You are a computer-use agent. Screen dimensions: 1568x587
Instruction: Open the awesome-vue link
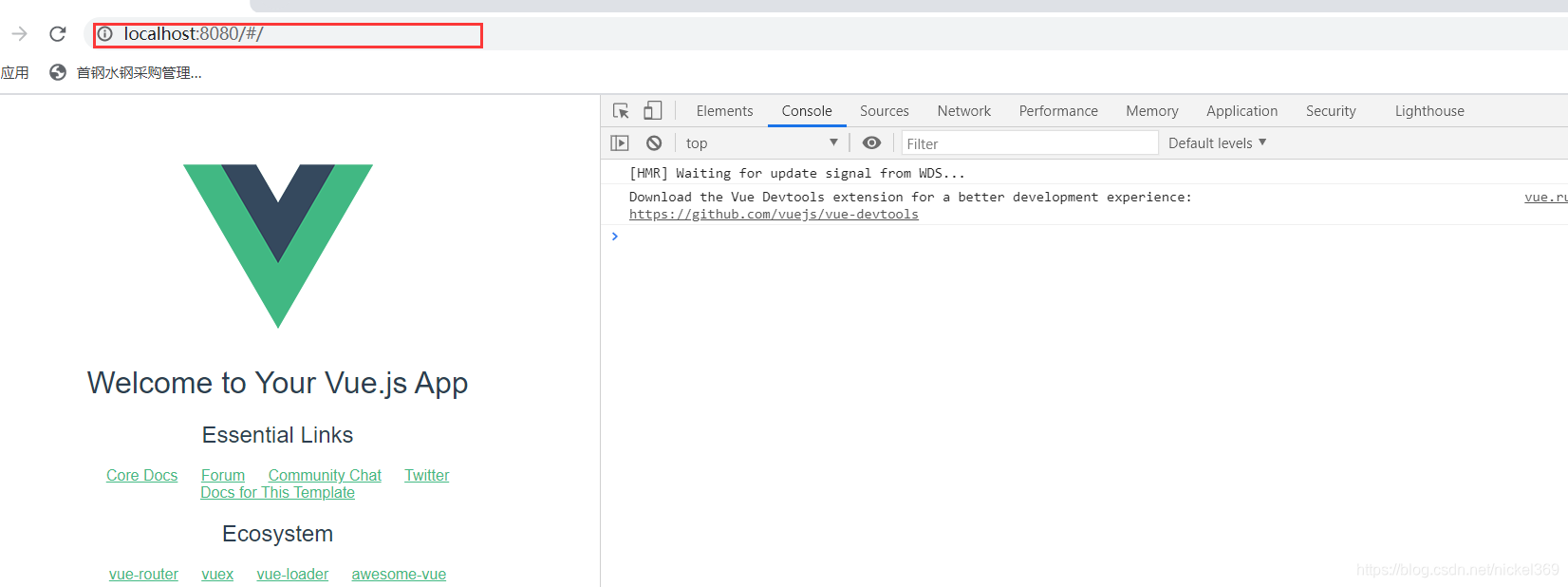tap(399, 575)
